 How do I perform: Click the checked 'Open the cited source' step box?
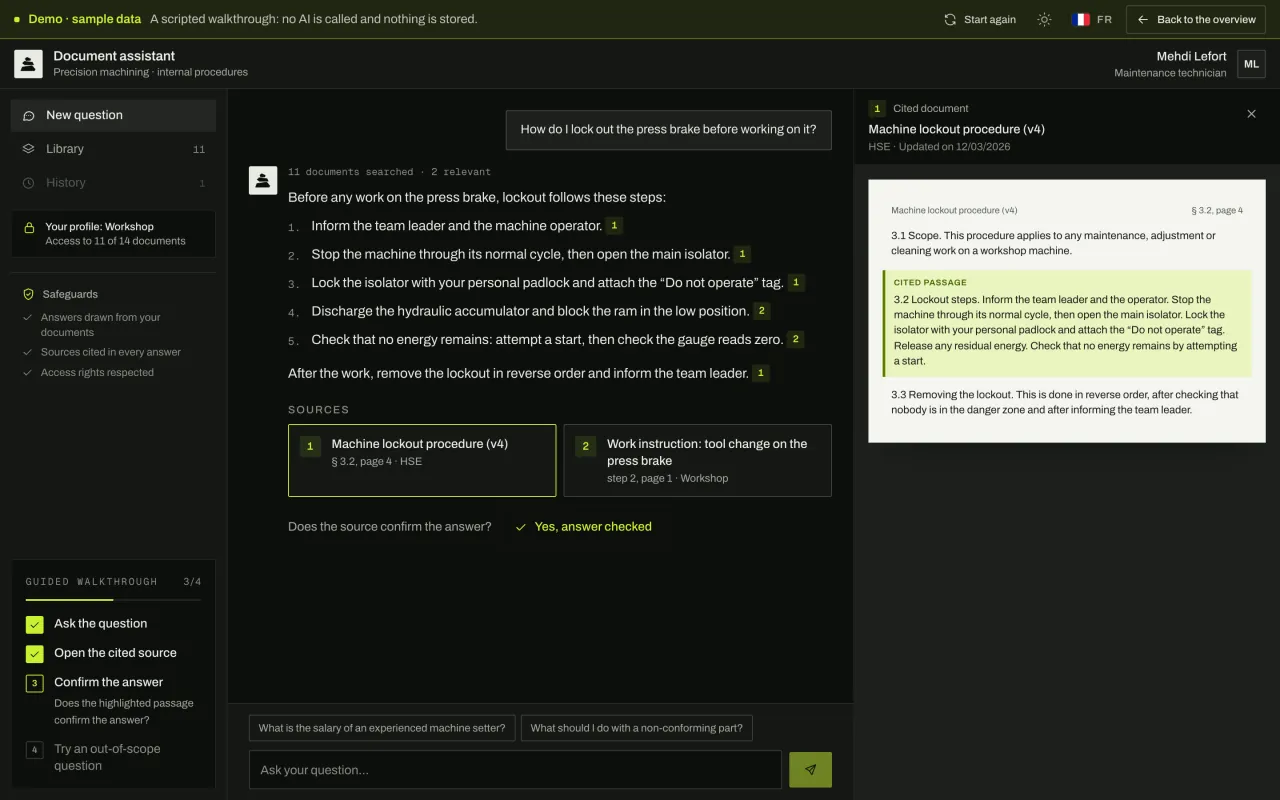pyautogui.click(x=35, y=654)
